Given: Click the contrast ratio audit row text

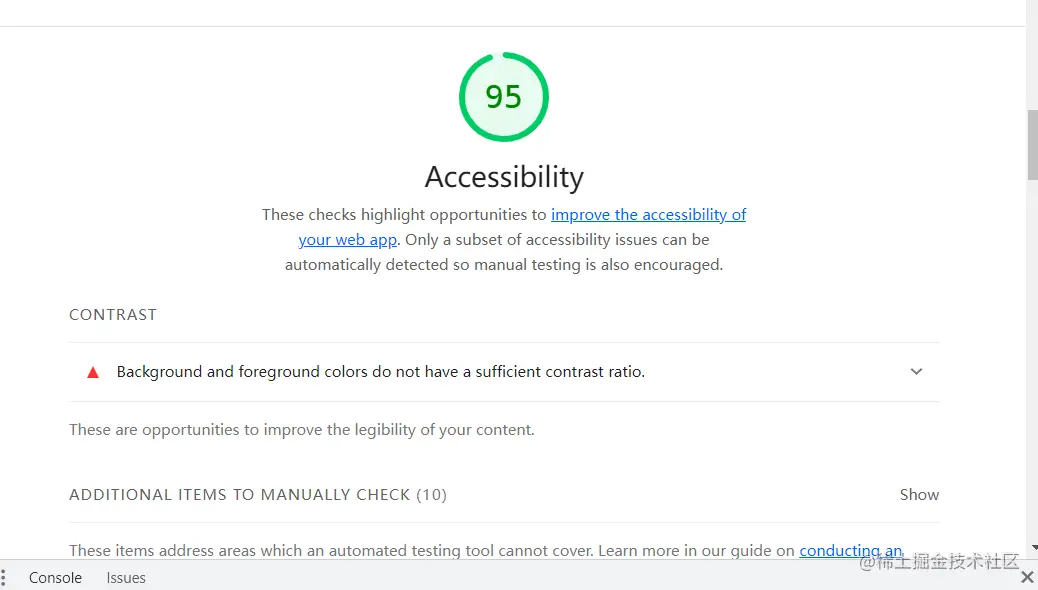Looking at the screenshot, I should click(x=380, y=372).
